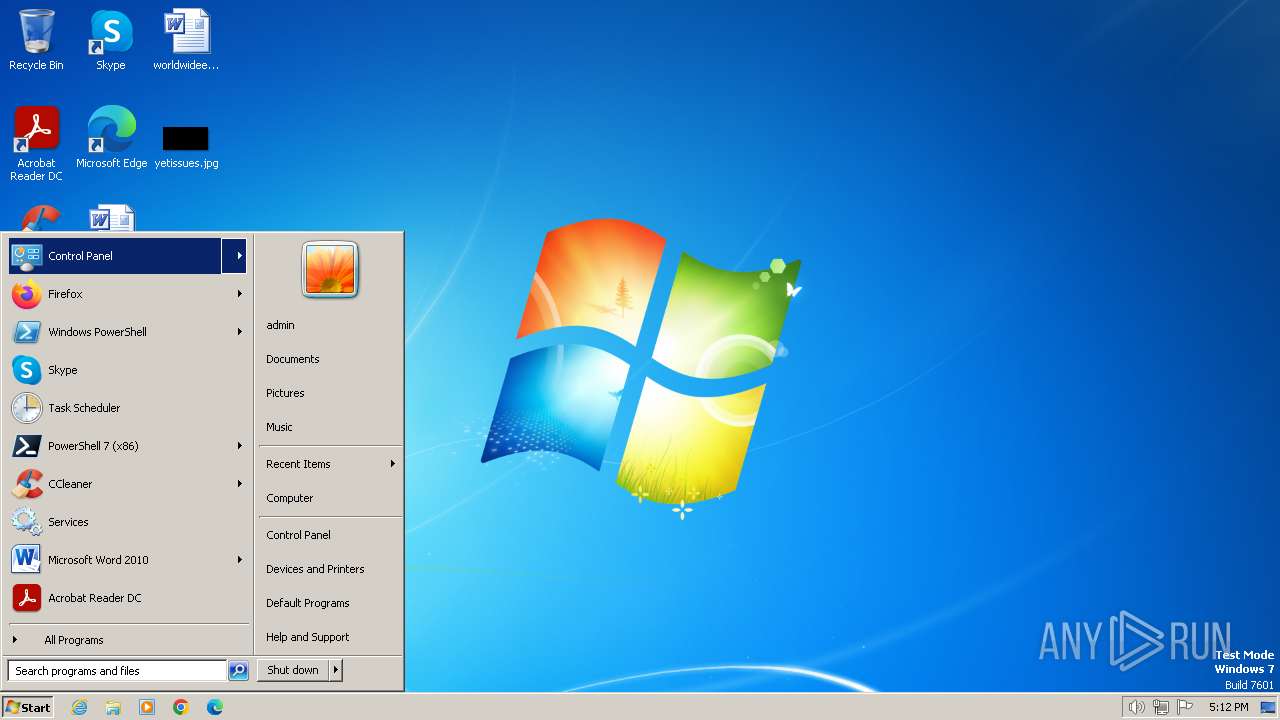
Task: Expand All Programs list
Action: coord(128,640)
